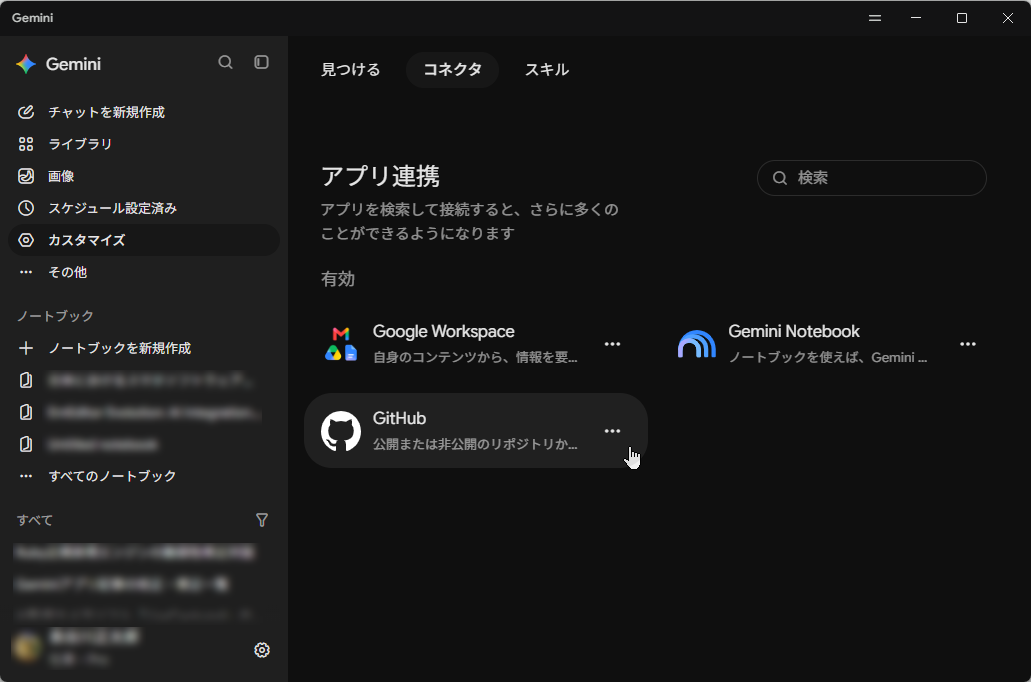
Task: Open the third blurred notebook icon
Action: [x=26, y=444]
